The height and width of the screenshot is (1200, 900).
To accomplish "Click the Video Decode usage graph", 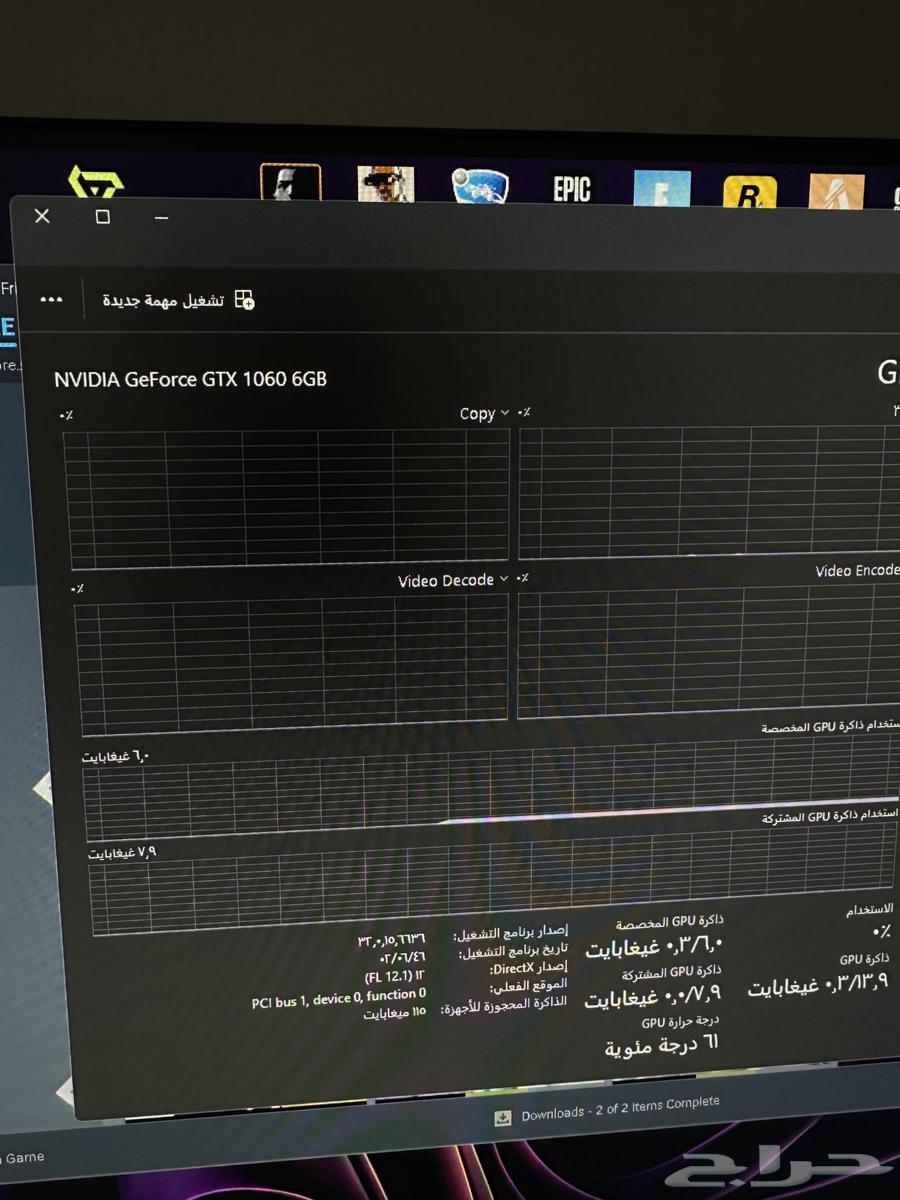I will coord(292,659).
